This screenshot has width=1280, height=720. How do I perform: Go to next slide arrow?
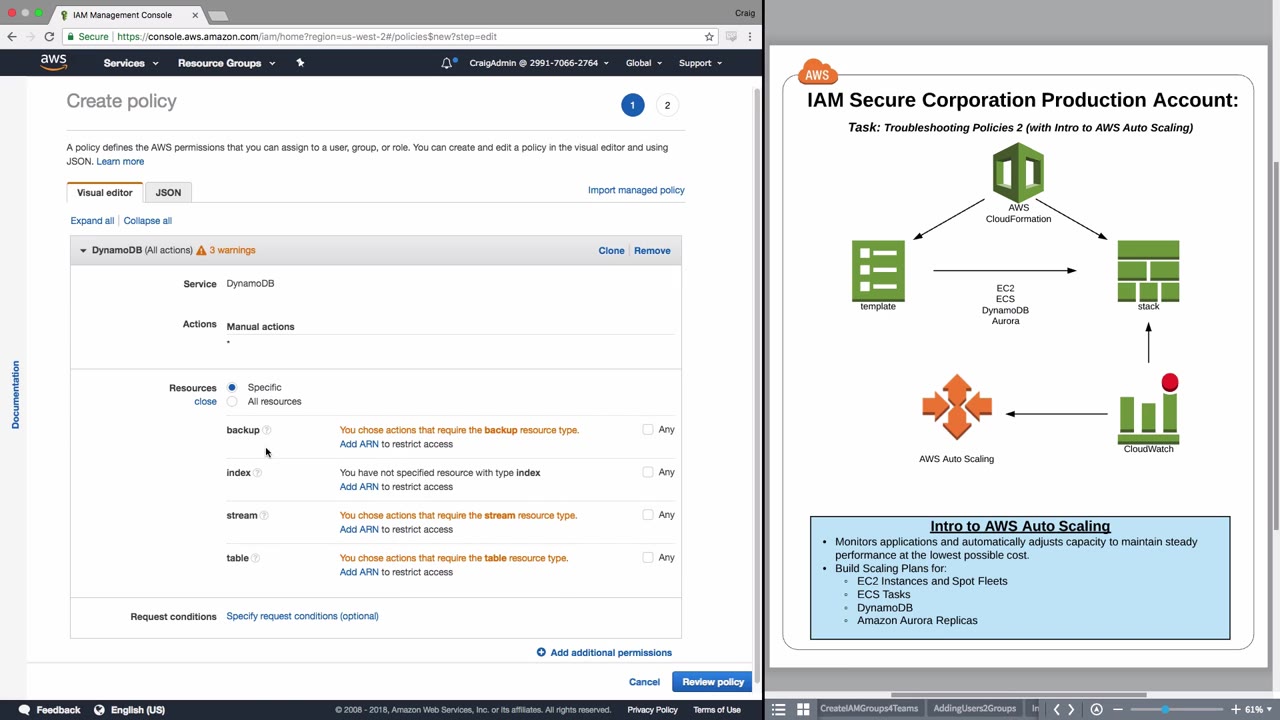(x=1071, y=709)
